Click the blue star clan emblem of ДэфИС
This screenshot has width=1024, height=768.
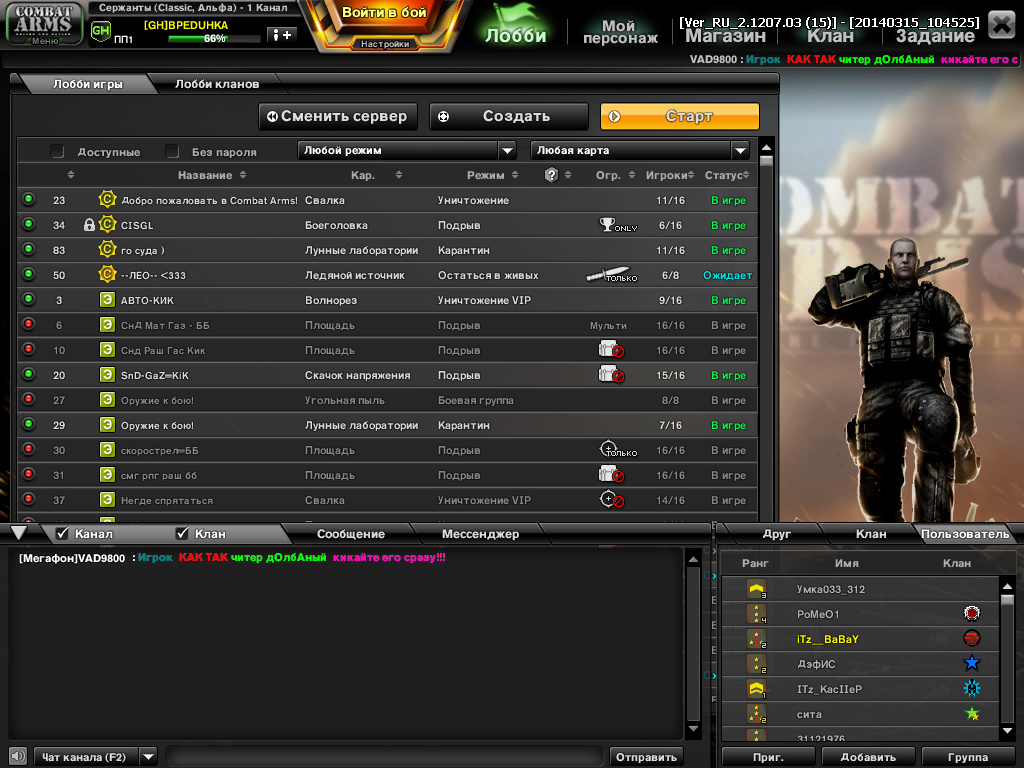tap(972, 664)
